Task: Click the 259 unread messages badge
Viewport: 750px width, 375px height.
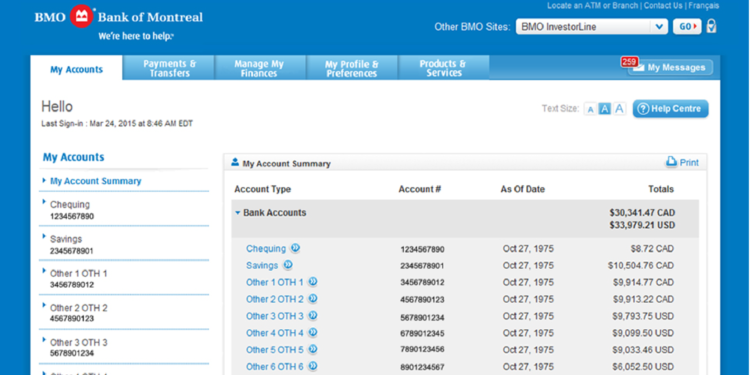Action: pos(629,62)
